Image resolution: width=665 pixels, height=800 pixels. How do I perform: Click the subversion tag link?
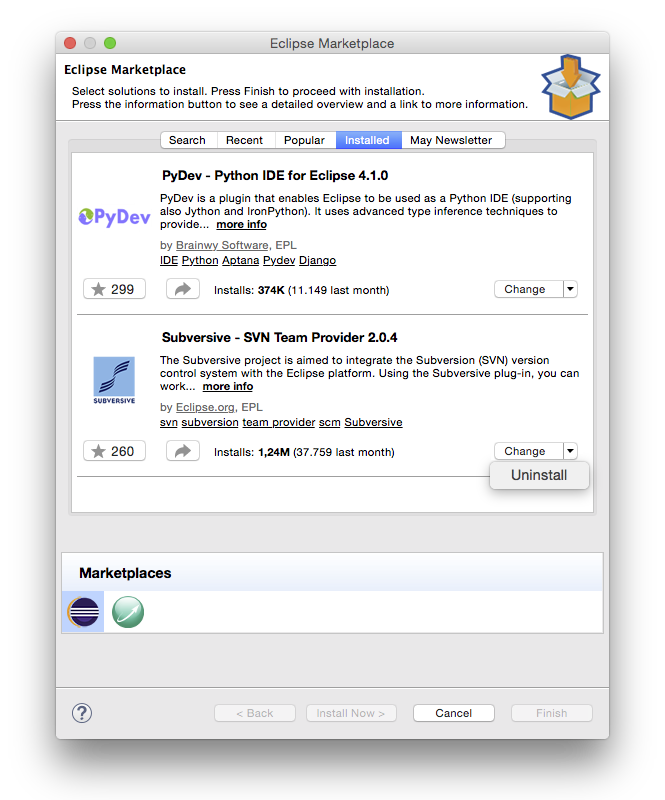[x=210, y=422]
